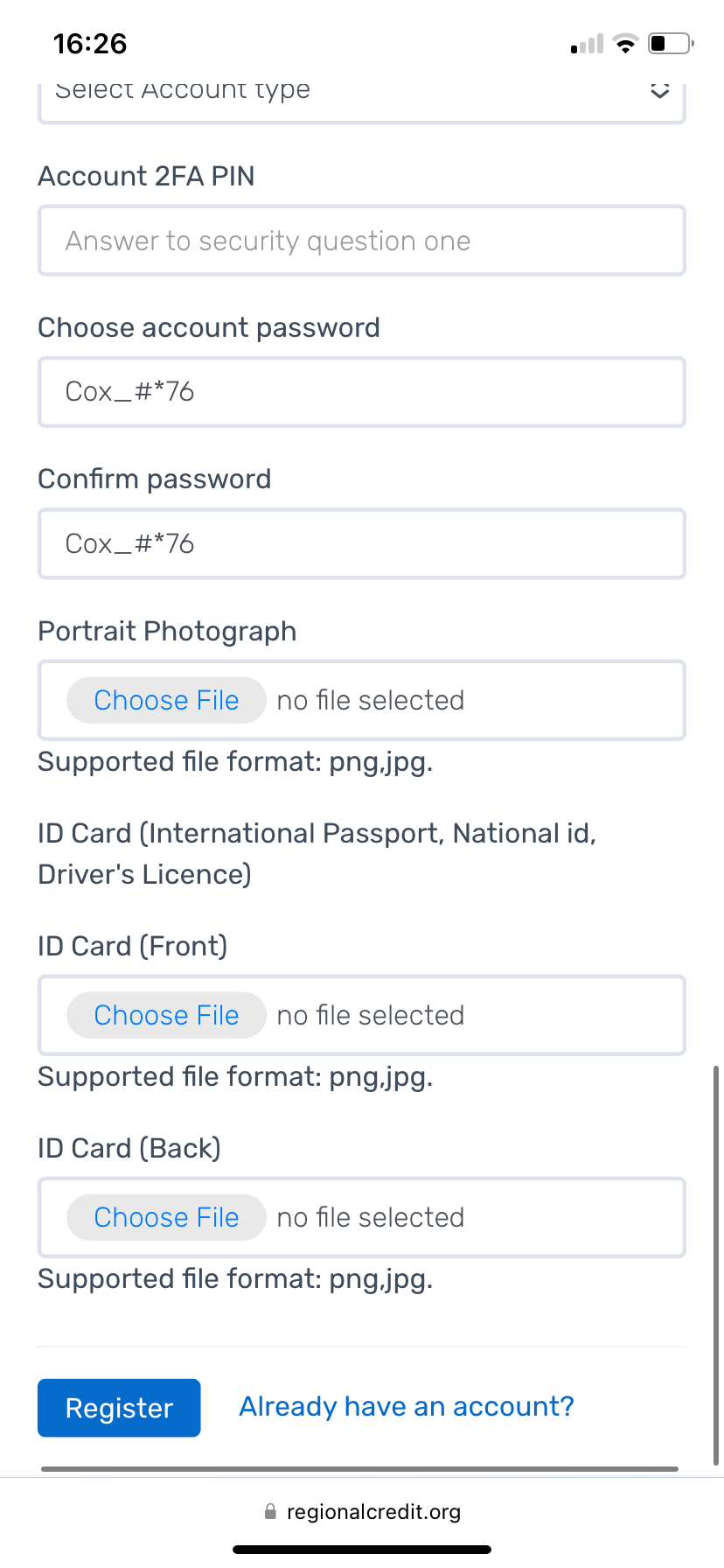Viewport: 724px width, 1568px height.
Task: Click "no file selected" under Portrait Photograph
Action: click(x=370, y=700)
